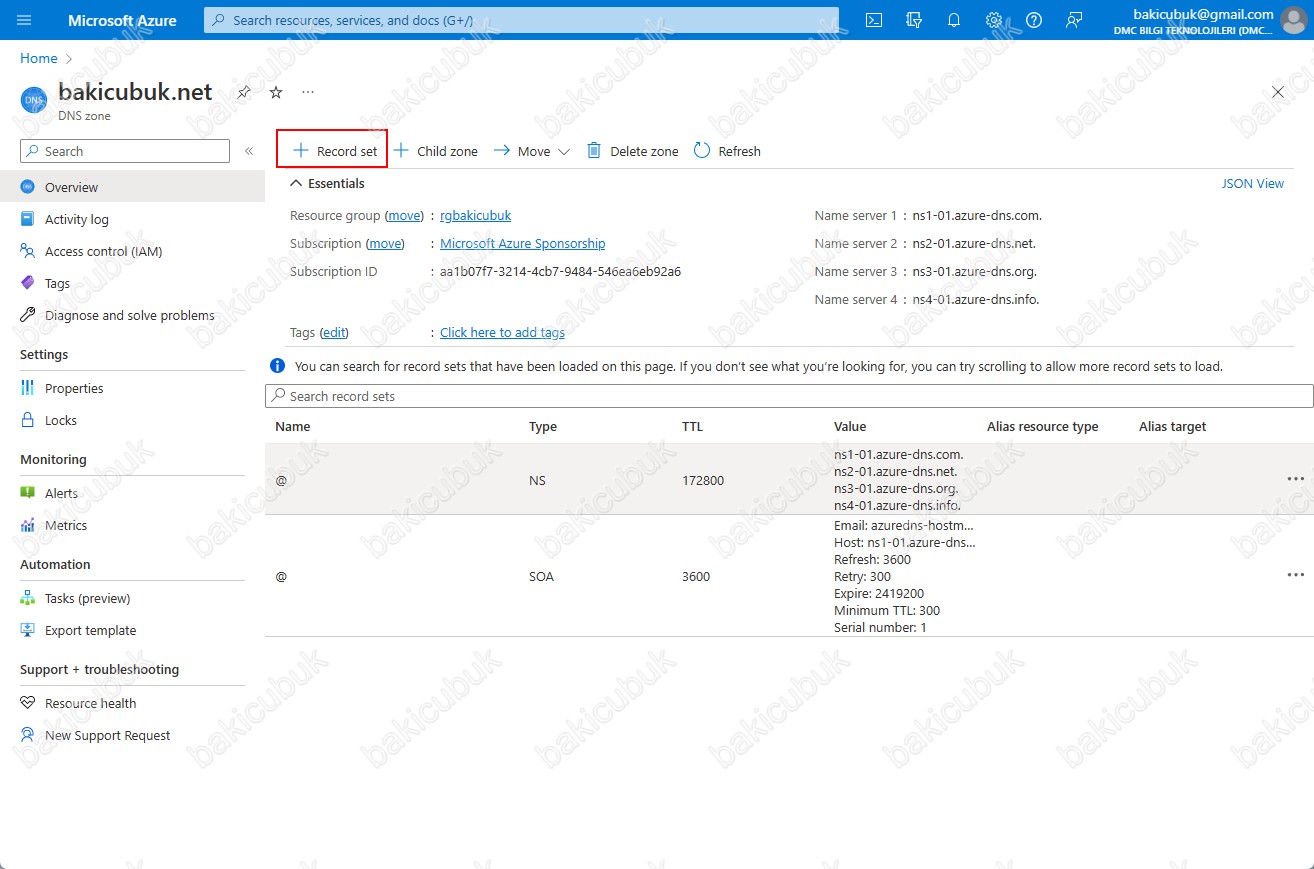Pin bakicubuk.net zone to dashboard
The width and height of the screenshot is (1314, 869).
coord(244,92)
